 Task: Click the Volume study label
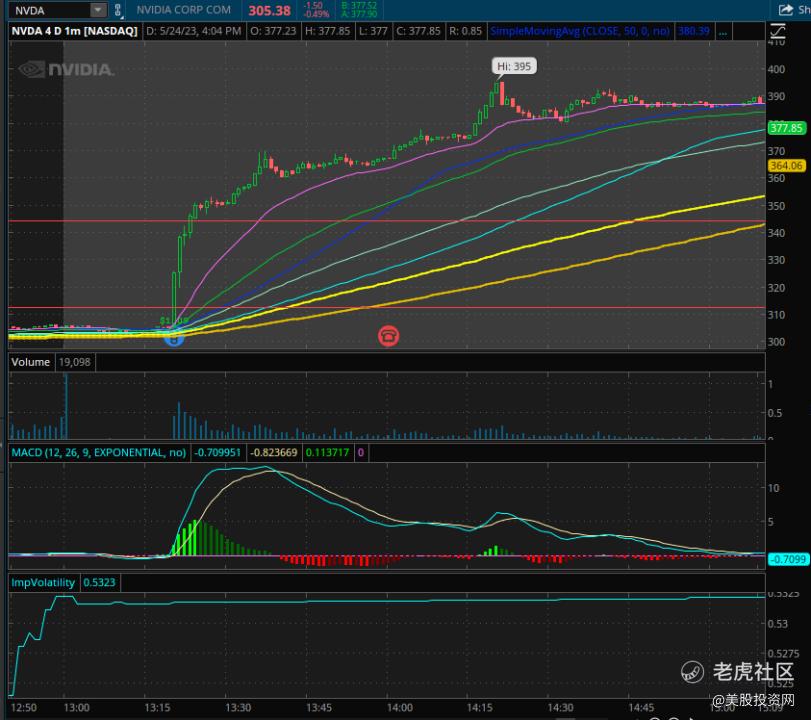click(x=31, y=362)
